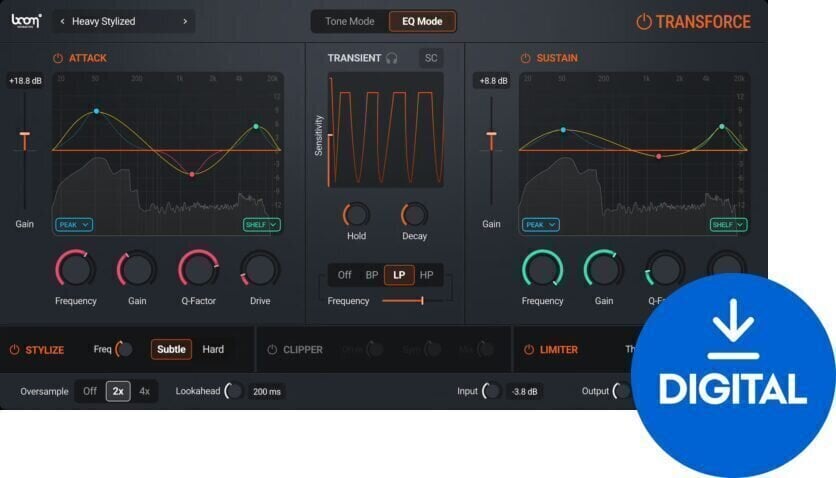The width and height of the screenshot is (836, 478).
Task: Switch to EQ Mode
Action: pos(422,21)
